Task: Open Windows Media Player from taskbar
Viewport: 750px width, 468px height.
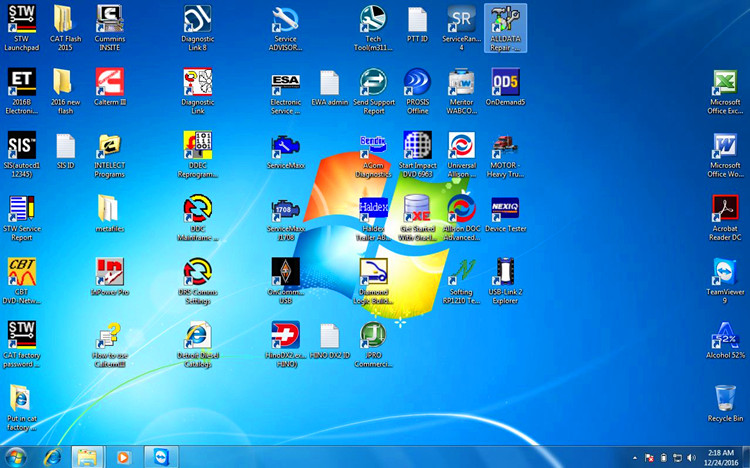Action: [x=123, y=457]
